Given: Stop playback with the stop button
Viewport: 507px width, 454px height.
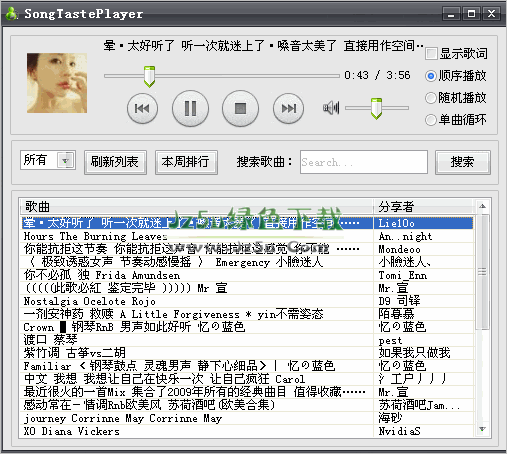Looking at the screenshot, I should [x=240, y=108].
